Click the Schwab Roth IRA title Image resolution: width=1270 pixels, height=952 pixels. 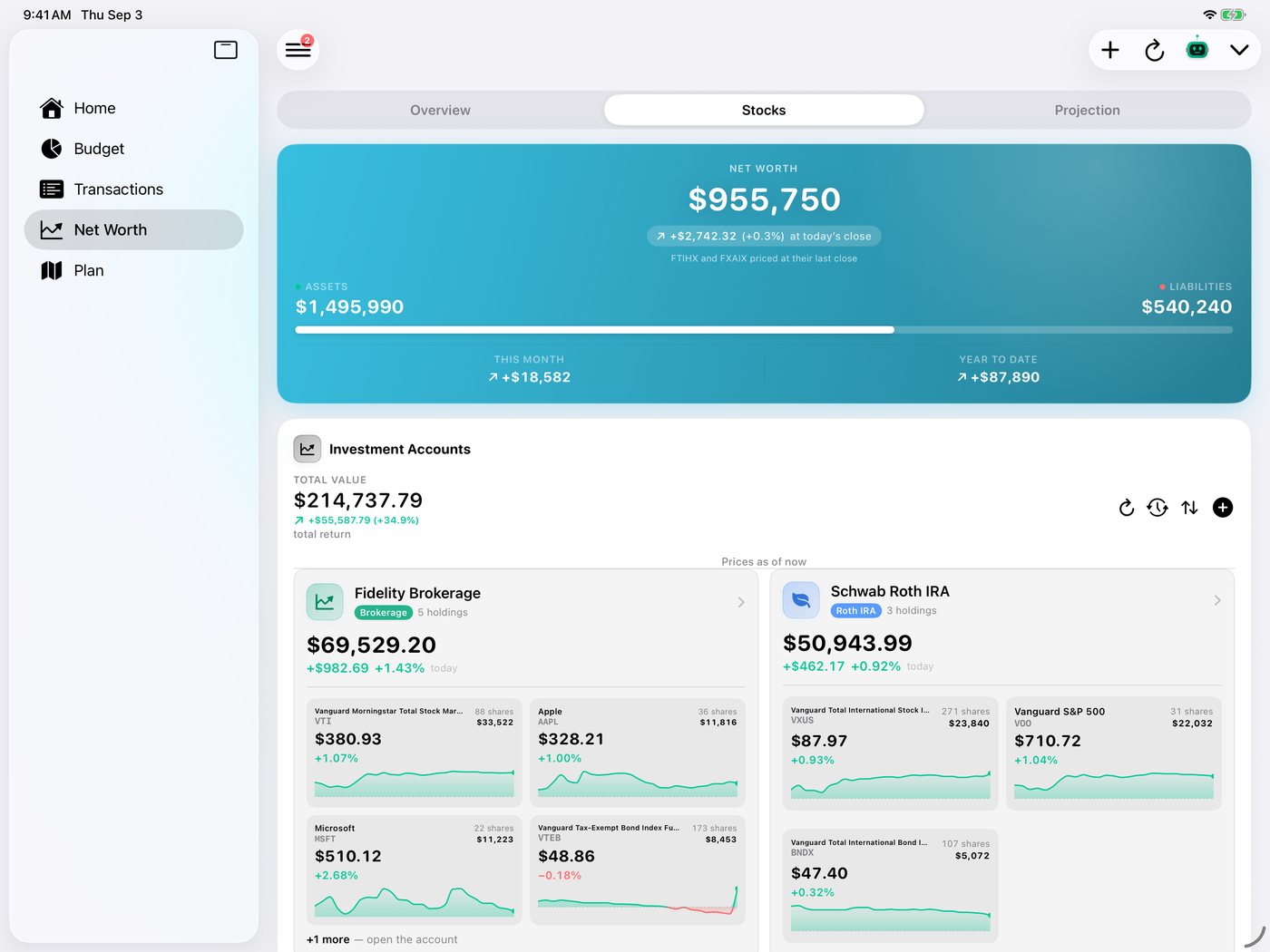point(890,591)
